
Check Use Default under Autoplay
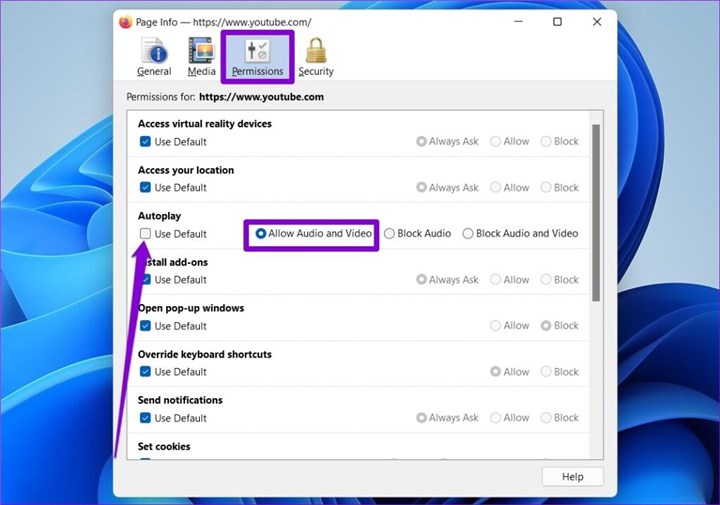click(145, 234)
